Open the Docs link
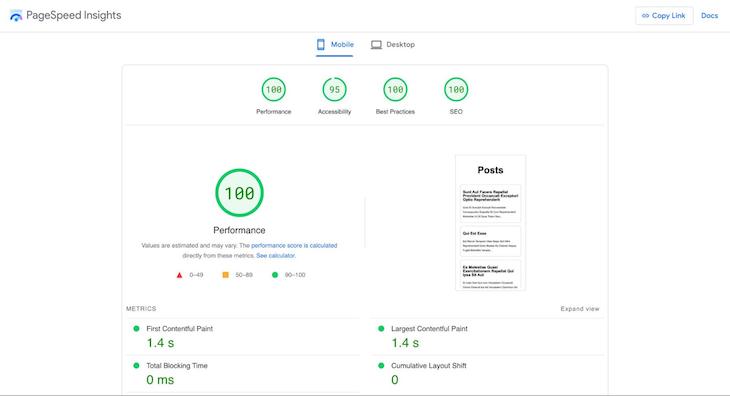Image resolution: width=730 pixels, height=396 pixels. point(710,15)
